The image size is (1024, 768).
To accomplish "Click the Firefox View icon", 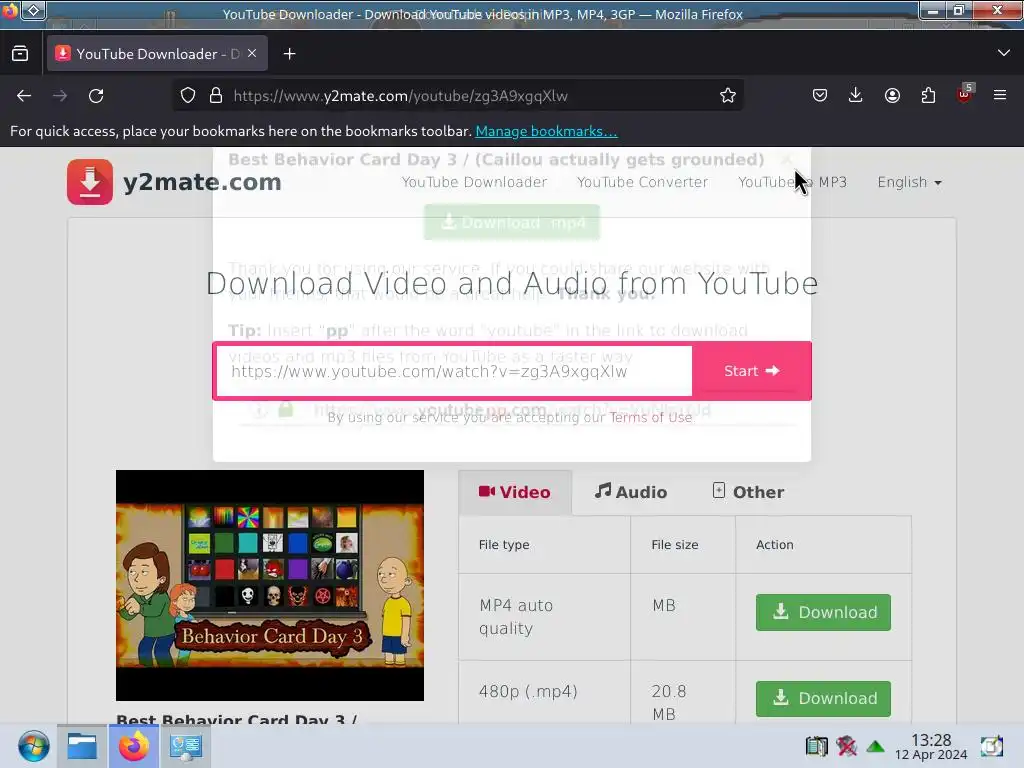I will (x=20, y=54).
